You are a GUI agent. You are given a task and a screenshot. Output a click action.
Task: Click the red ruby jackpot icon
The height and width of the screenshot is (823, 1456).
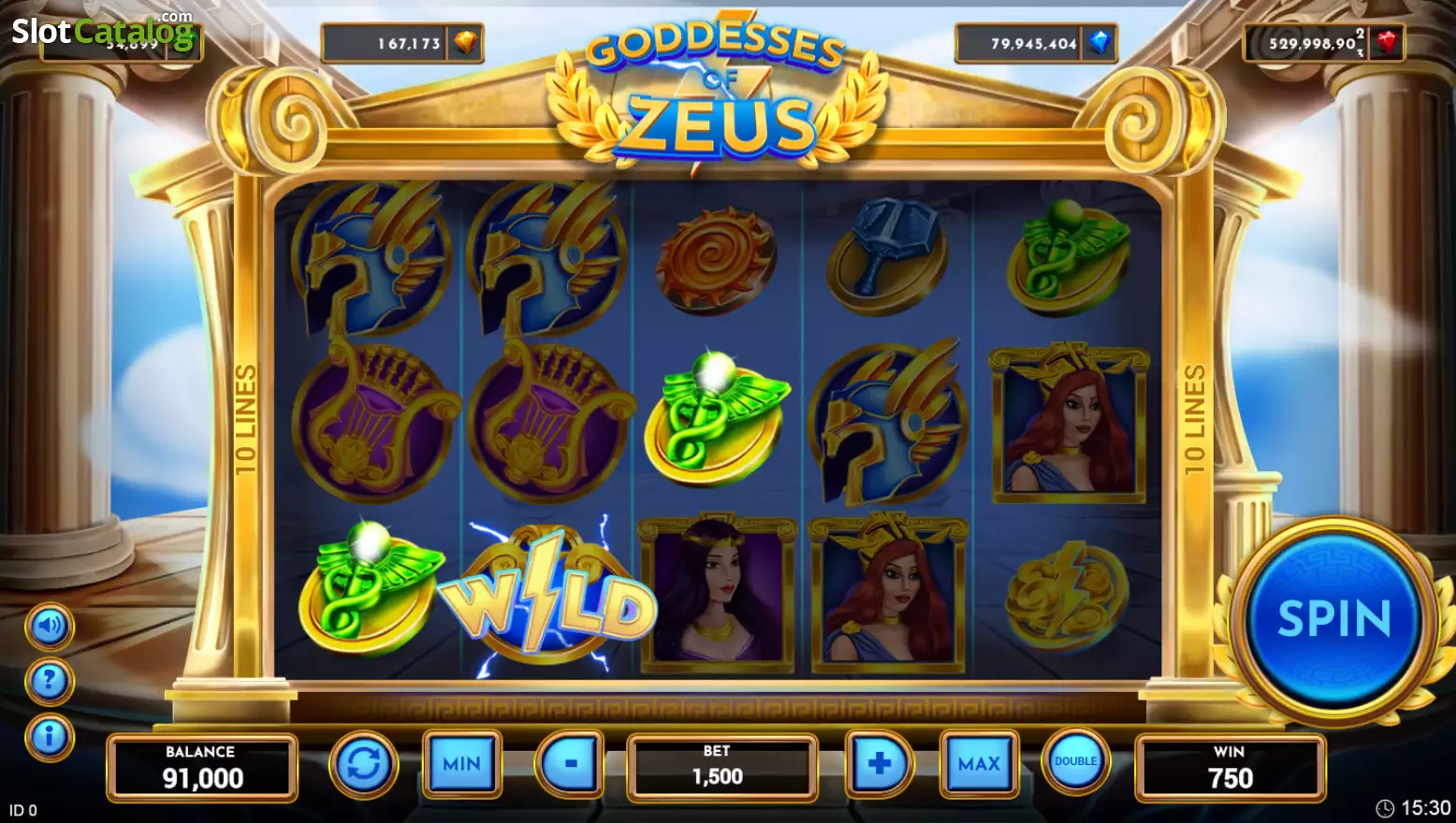click(1387, 42)
